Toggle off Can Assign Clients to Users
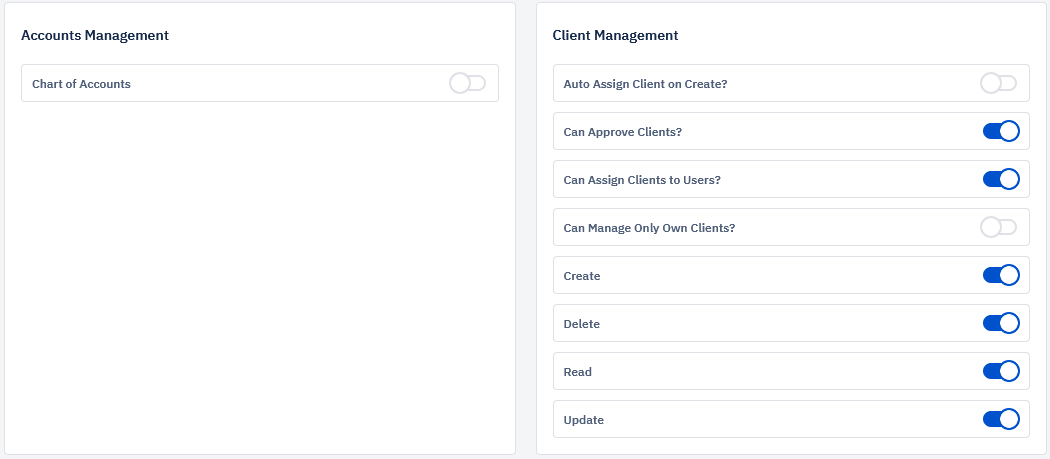Viewport: 1050px width, 459px height. pyautogui.click(x=1001, y=180)
